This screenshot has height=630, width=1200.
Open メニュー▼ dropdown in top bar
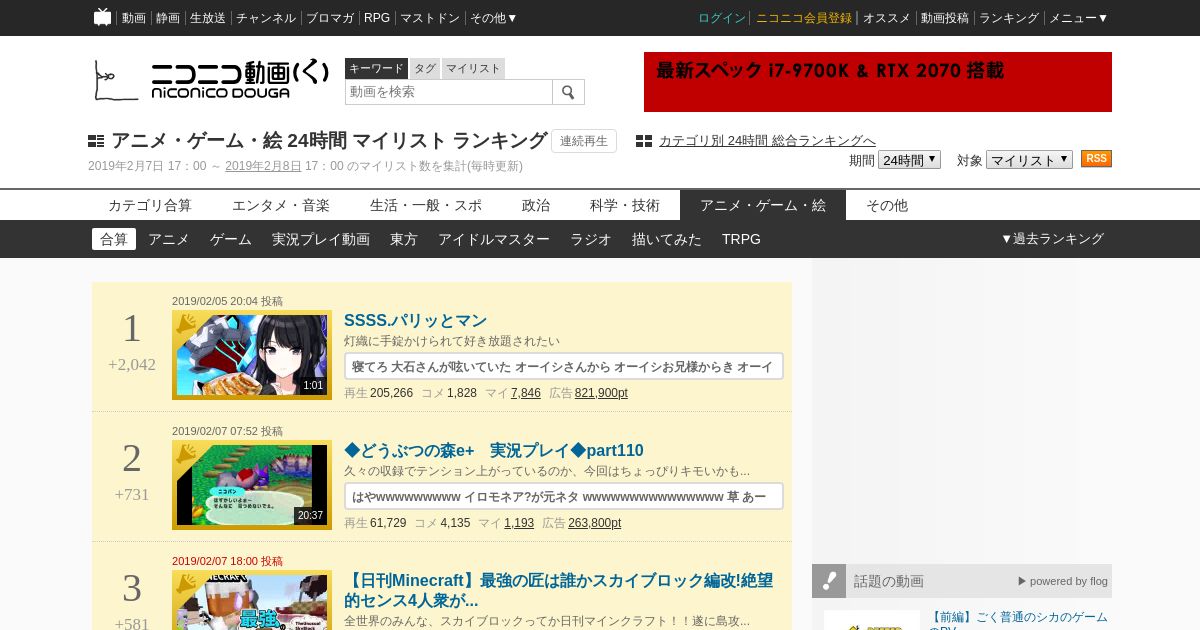click(1078, 18)
